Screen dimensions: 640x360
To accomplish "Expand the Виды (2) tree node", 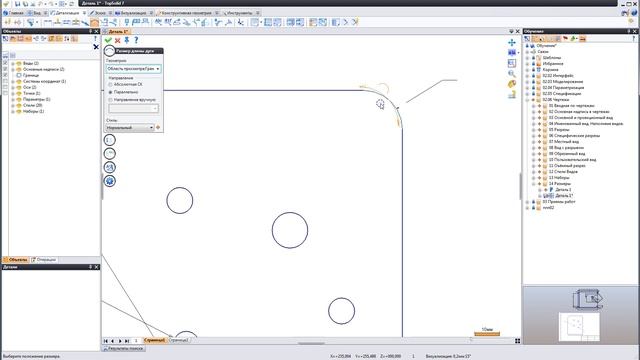I will point(13,64).
